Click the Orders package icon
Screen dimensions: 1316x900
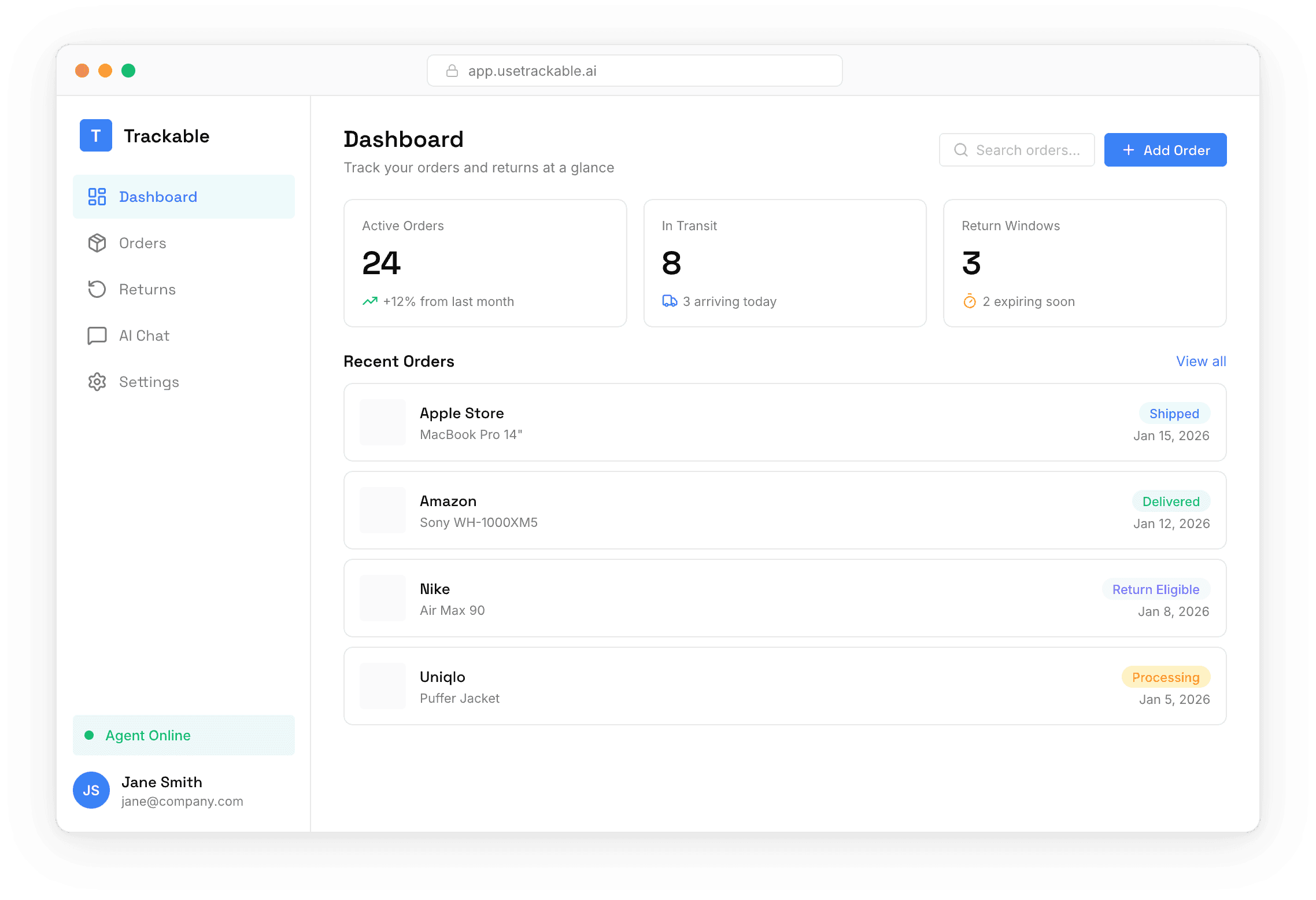tap(97, 243)
